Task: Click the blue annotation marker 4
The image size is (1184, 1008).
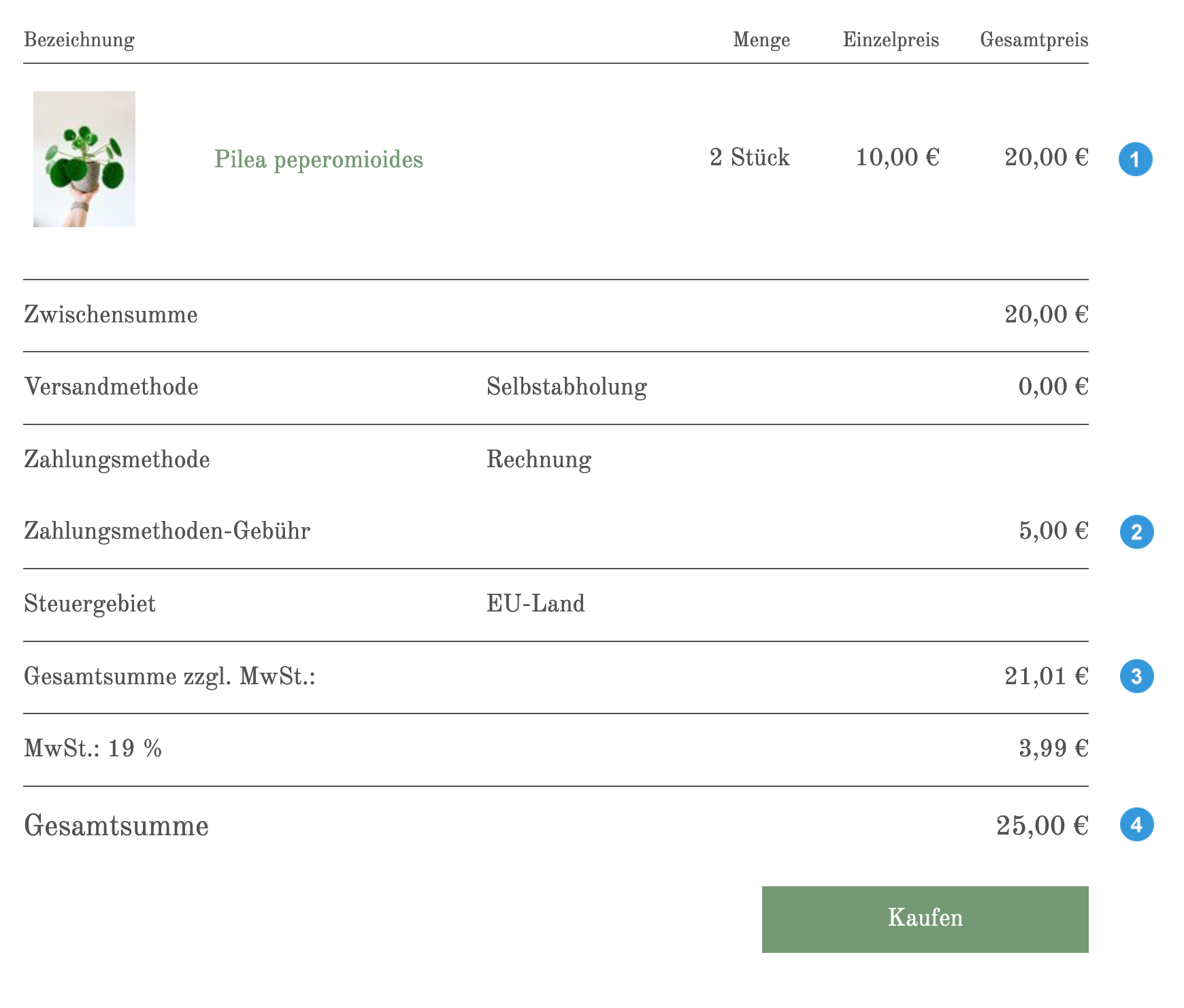Action: pyautogui.click(x=1136, y=825)
